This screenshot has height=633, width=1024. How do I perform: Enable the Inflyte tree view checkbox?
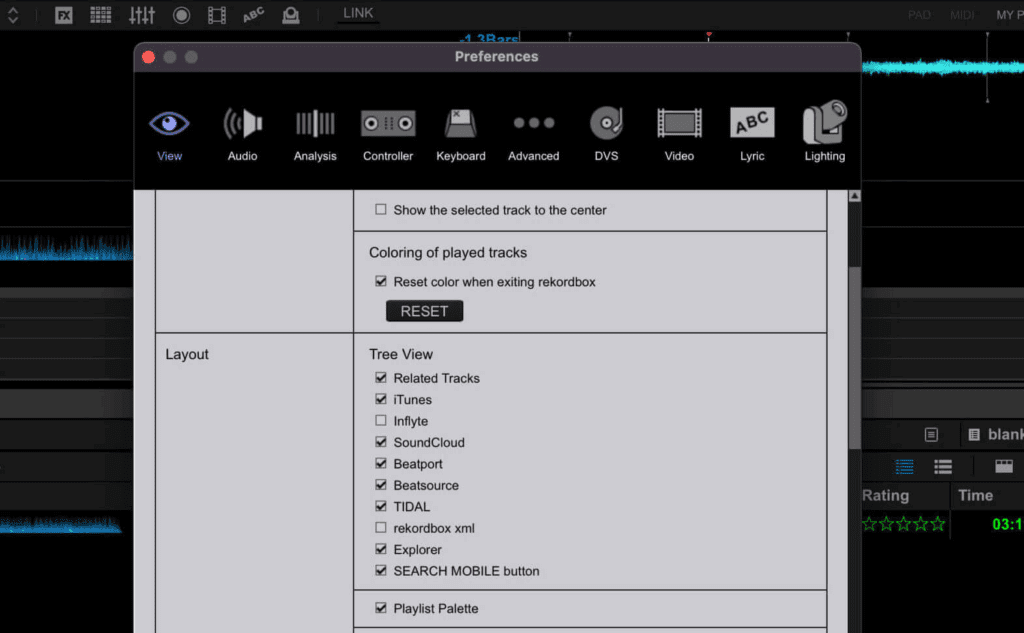click(x=381, y=421)
